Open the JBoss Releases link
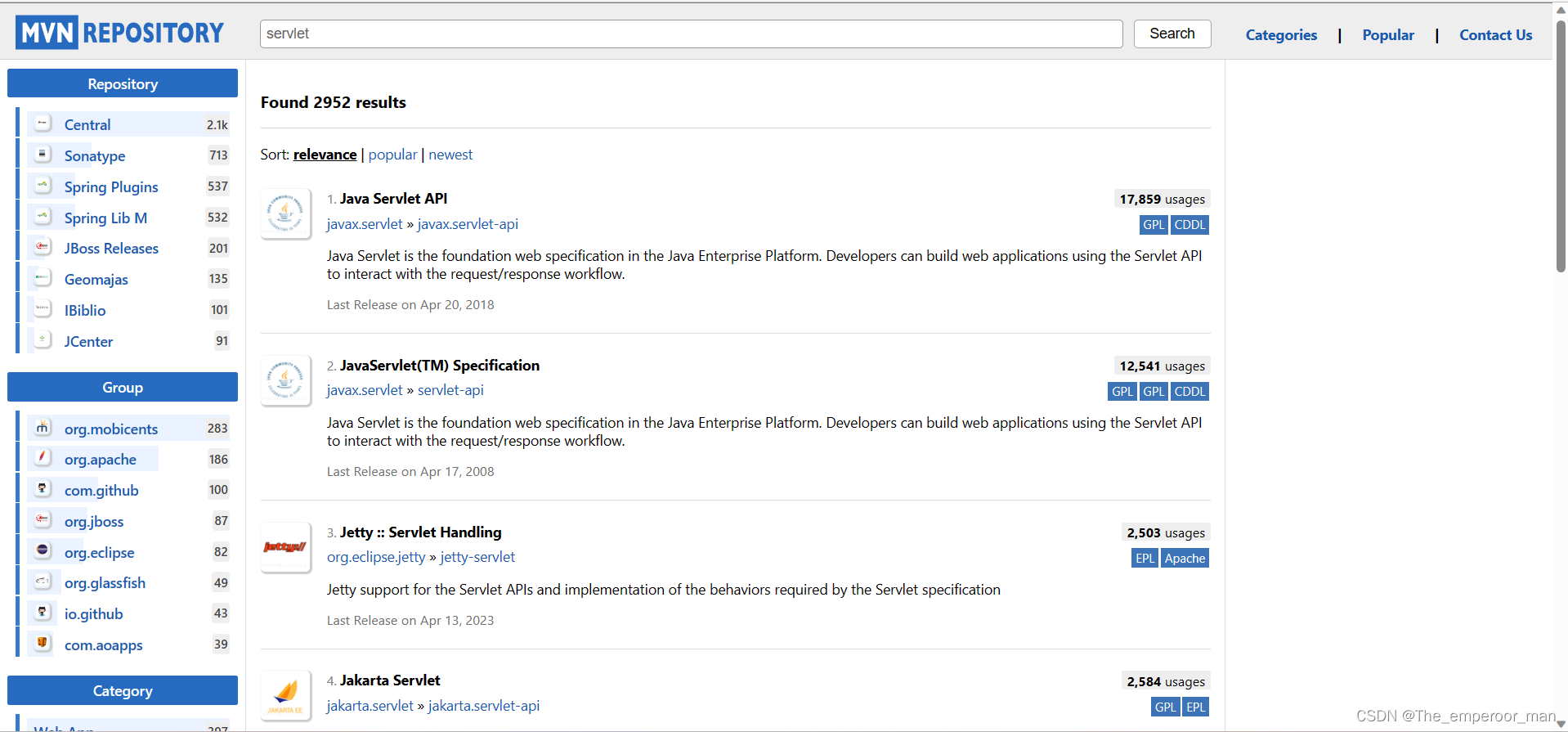This screenshot has width=1568, height=732. [x=111, y=248]
